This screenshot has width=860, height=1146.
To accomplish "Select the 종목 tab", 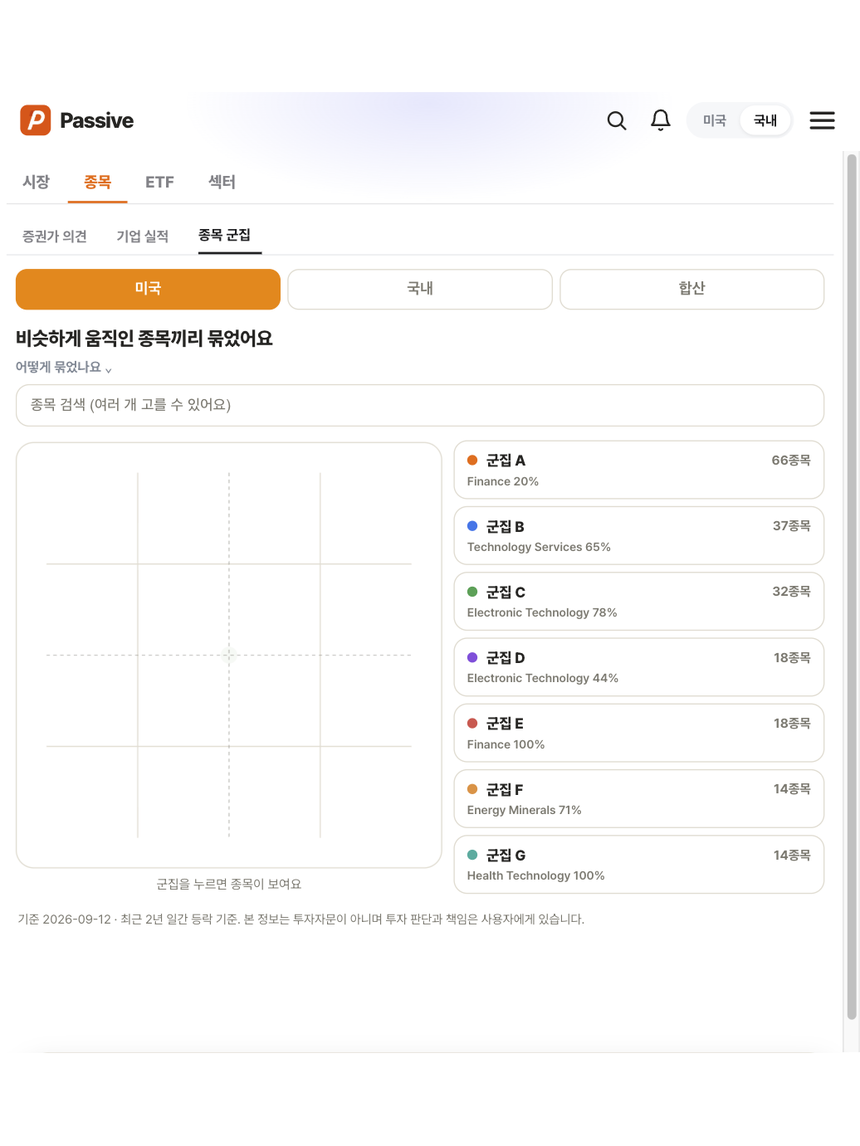I will click(97, 182).
